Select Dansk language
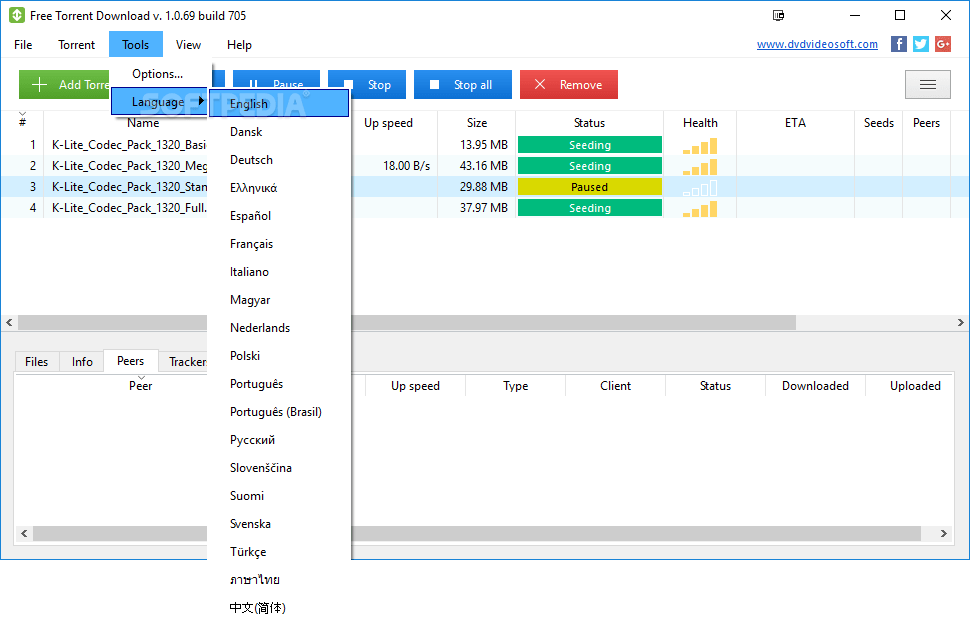 point(279,132)
